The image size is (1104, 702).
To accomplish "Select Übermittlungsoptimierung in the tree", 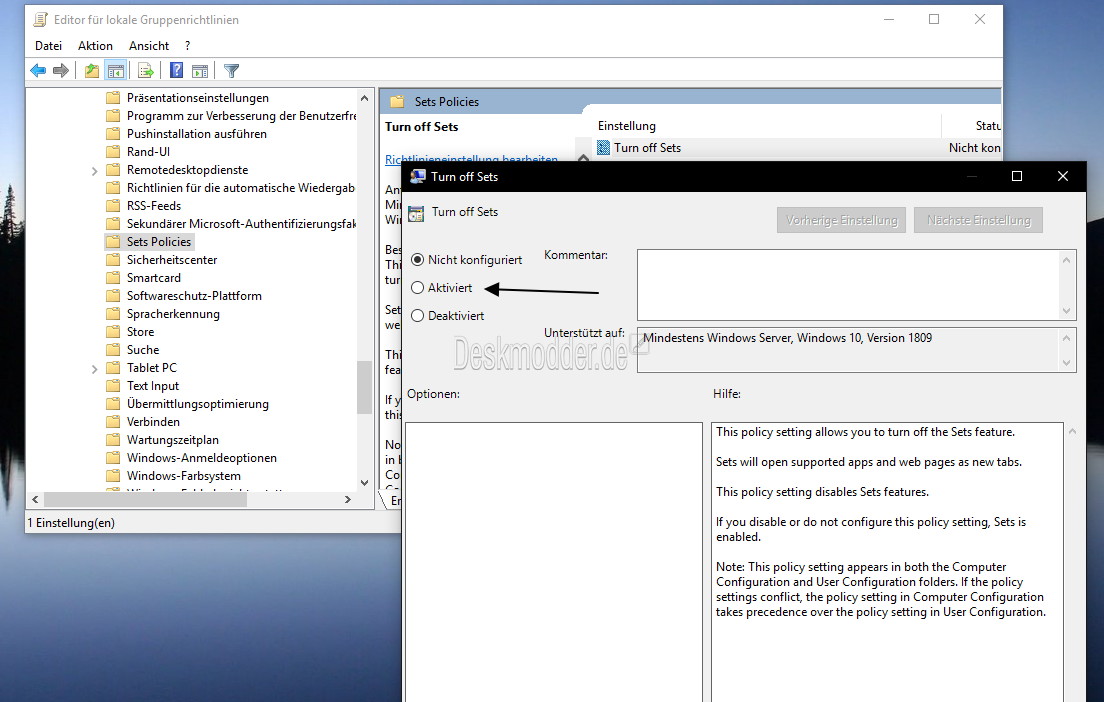I will click(x=198, y=403).
